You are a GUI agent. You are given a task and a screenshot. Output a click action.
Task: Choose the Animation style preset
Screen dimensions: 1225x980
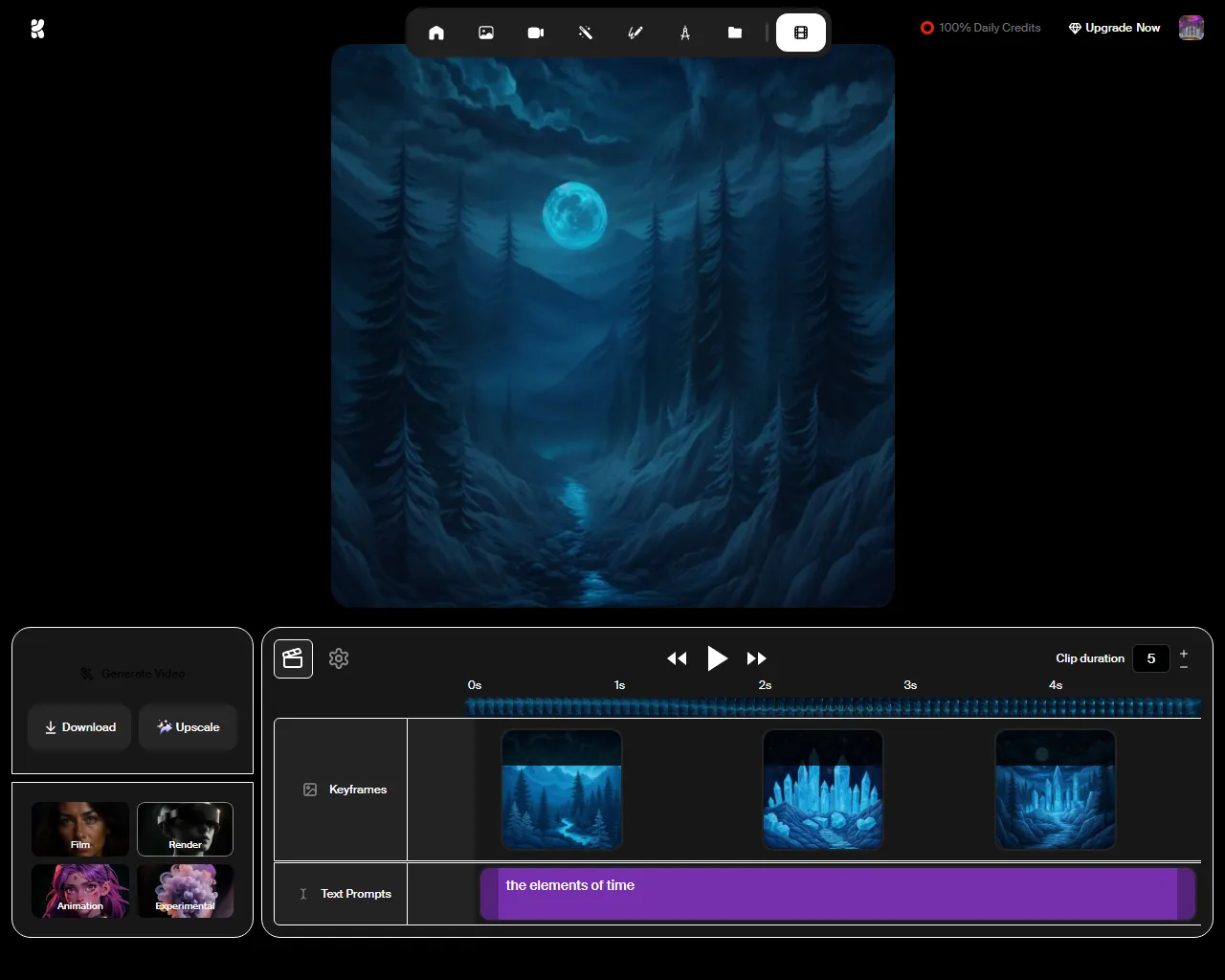(80, 891)
